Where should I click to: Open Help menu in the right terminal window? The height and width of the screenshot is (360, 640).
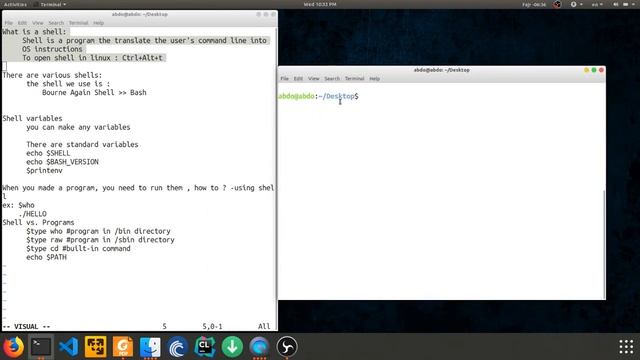coord(374,78)
